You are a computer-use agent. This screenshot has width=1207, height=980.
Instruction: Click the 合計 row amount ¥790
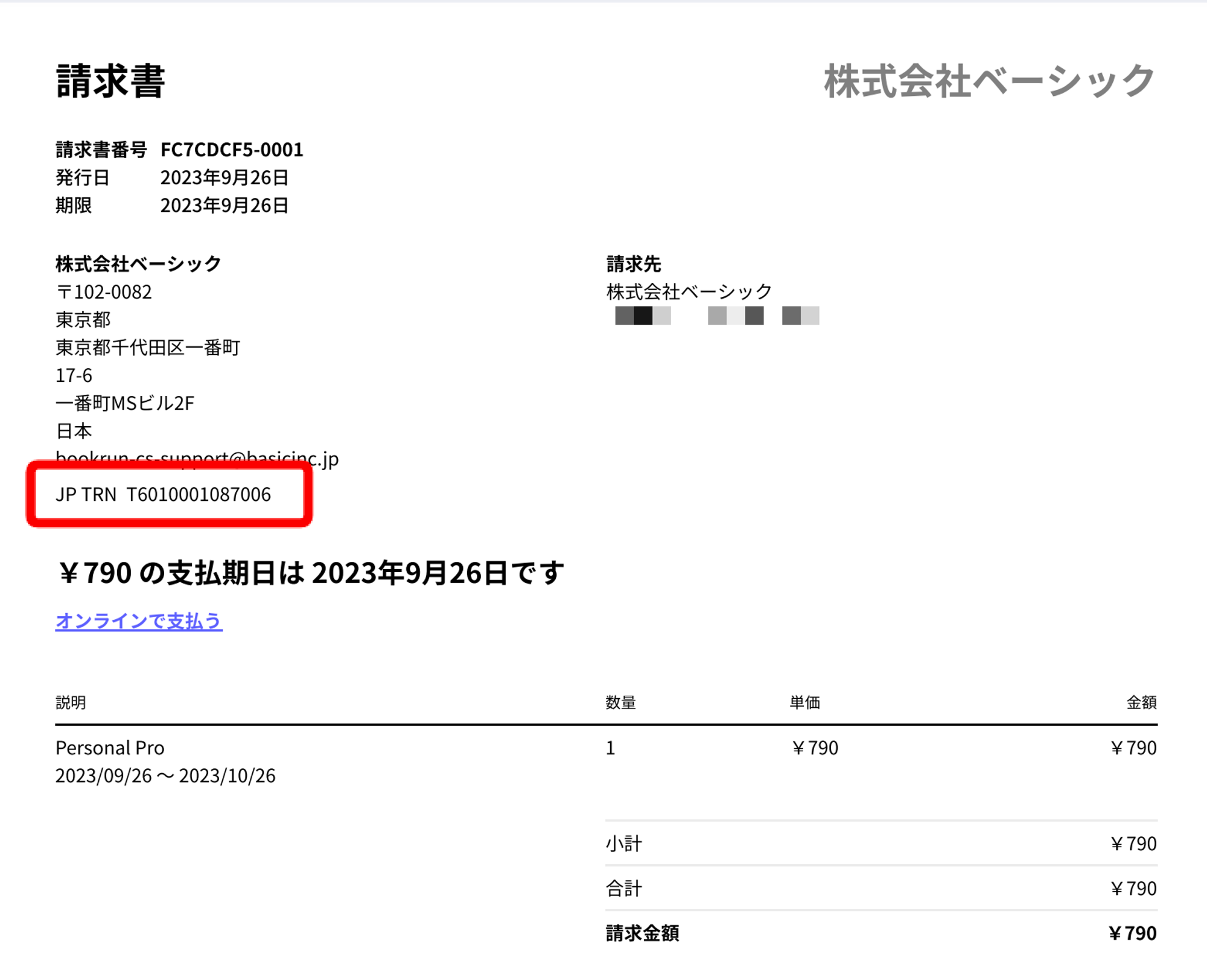[x=1133, y=889]
